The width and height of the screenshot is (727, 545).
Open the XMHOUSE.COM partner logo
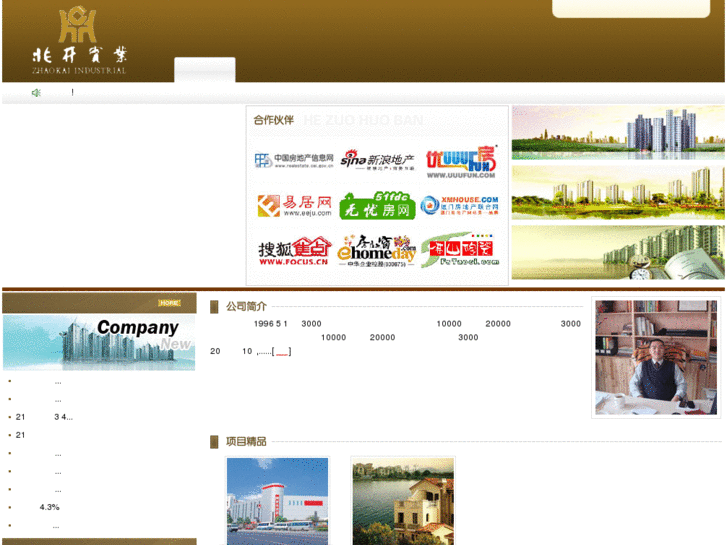pos(459,205)
